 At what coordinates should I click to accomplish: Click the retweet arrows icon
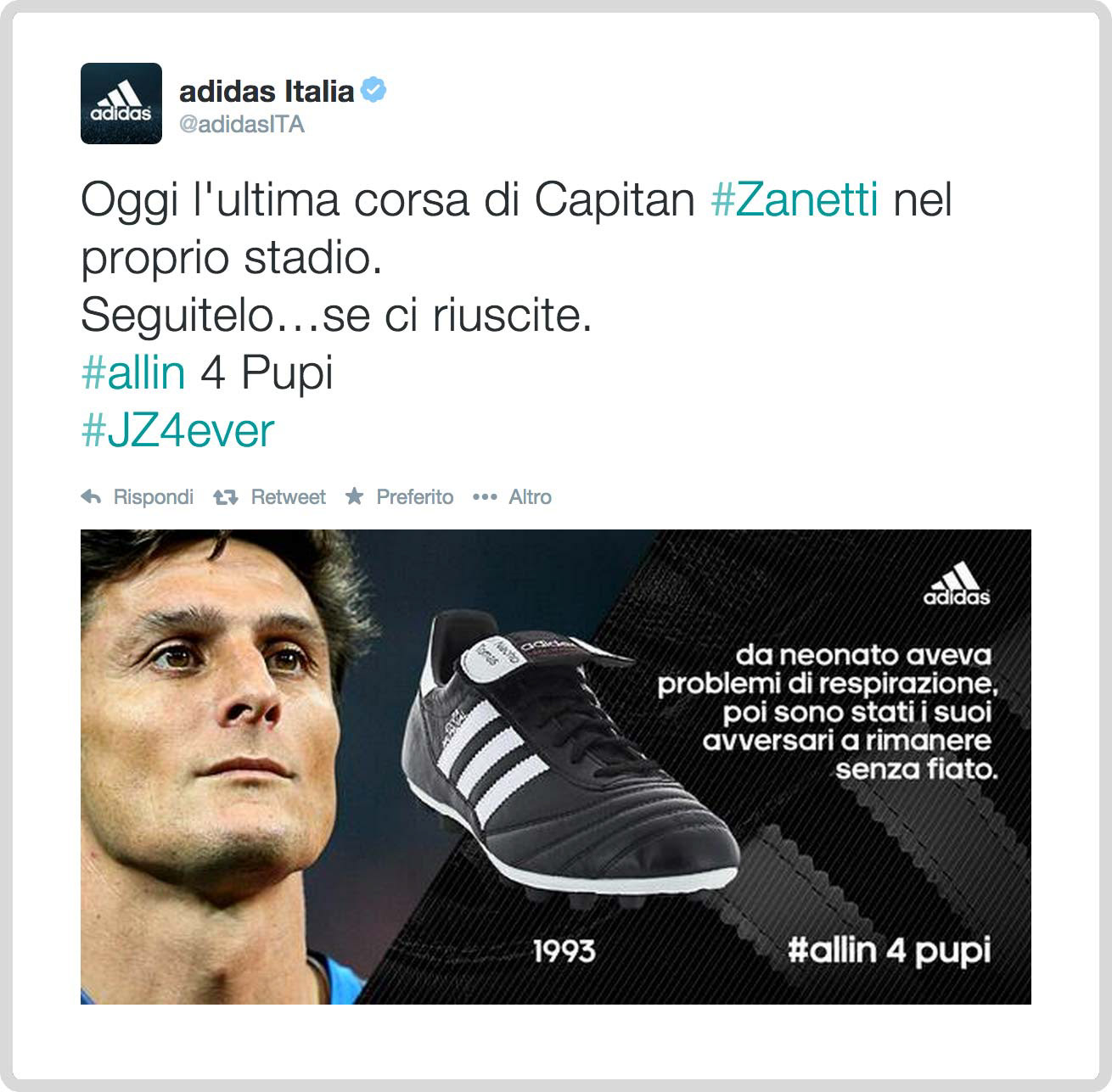coord(225,497)
